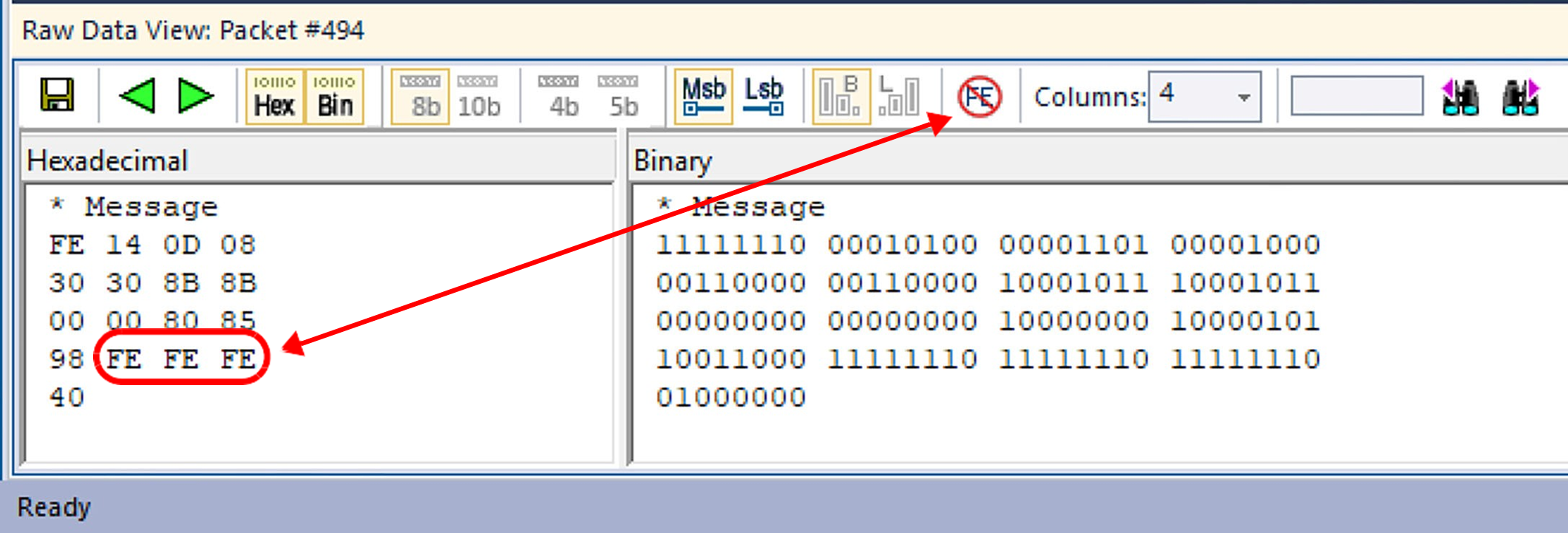
Task: Toggle the Bin view button
Action: 335,97
